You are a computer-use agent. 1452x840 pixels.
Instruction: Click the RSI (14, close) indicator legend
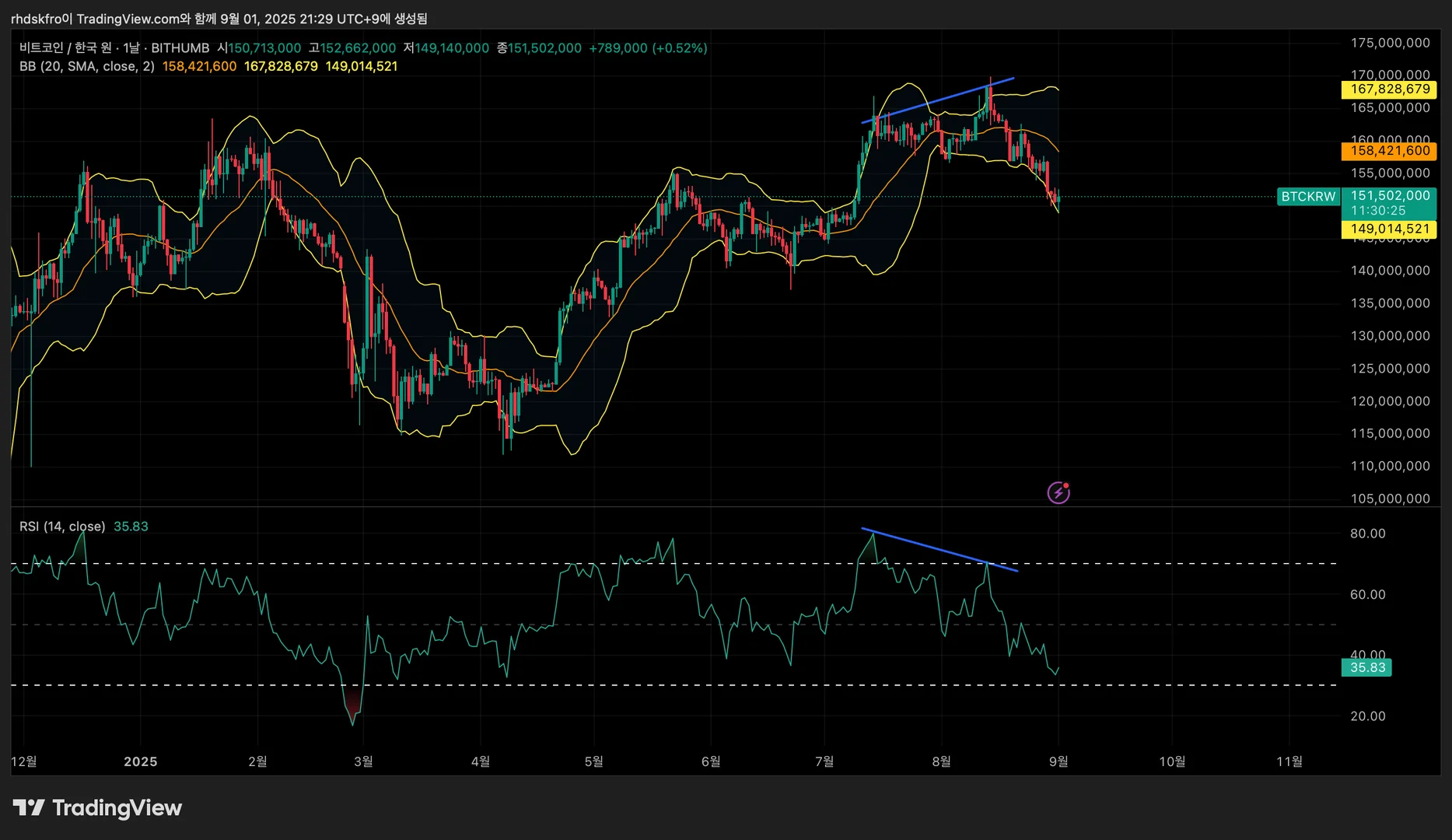coord(62,527)
